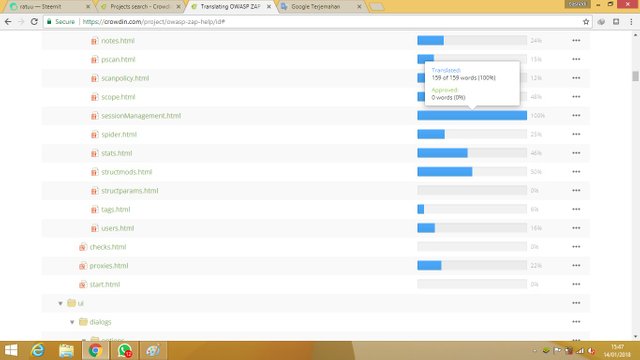This screenshot has height=360, width=640.
Task: Switch to the Steemit tab
Action: click(49, 7)
